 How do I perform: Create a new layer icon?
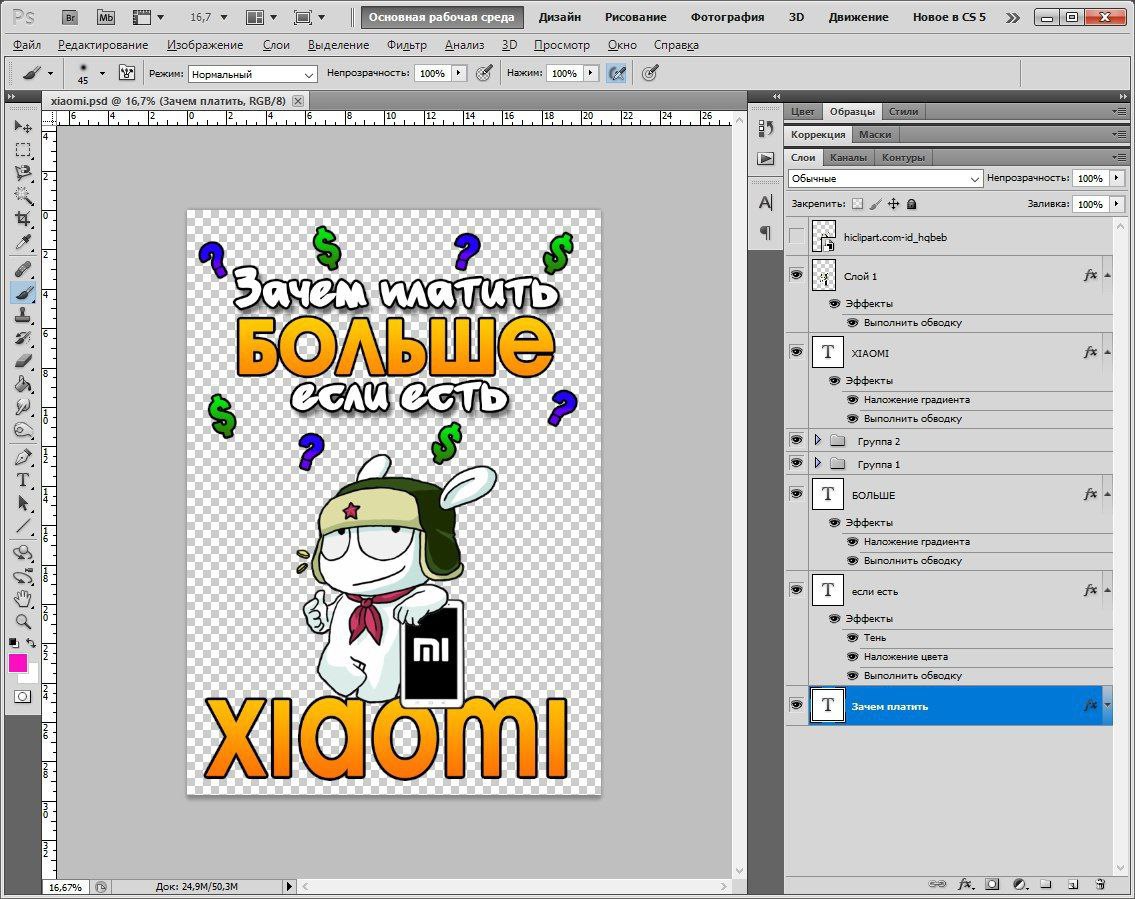[1073, 884]
